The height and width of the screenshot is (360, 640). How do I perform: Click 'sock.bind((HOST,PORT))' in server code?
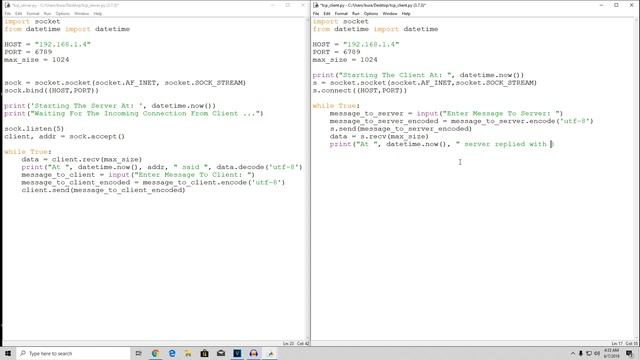pos(51,90)
